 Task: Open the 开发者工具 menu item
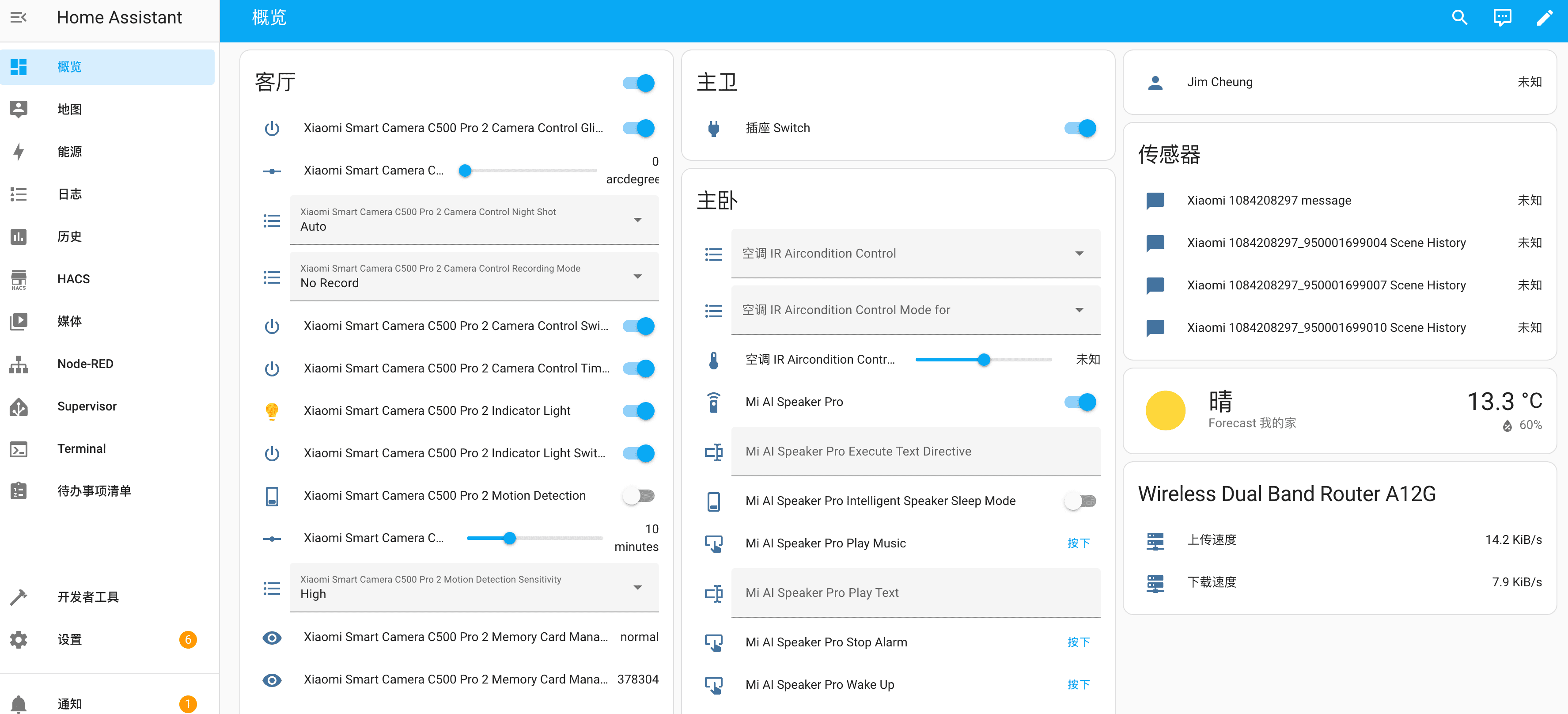pyautogui.click(x=107, y=597)
